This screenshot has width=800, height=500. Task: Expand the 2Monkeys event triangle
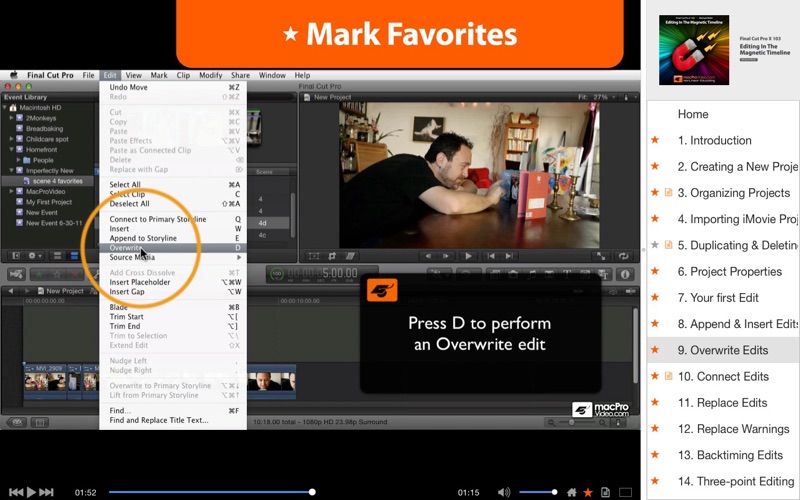click(x=11, y=118)
